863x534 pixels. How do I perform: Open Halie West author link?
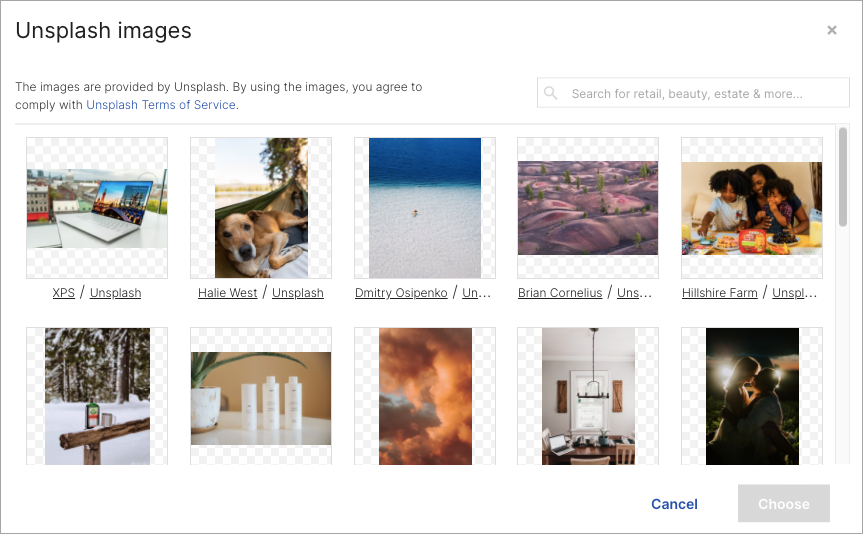click(x=229, y=293)
